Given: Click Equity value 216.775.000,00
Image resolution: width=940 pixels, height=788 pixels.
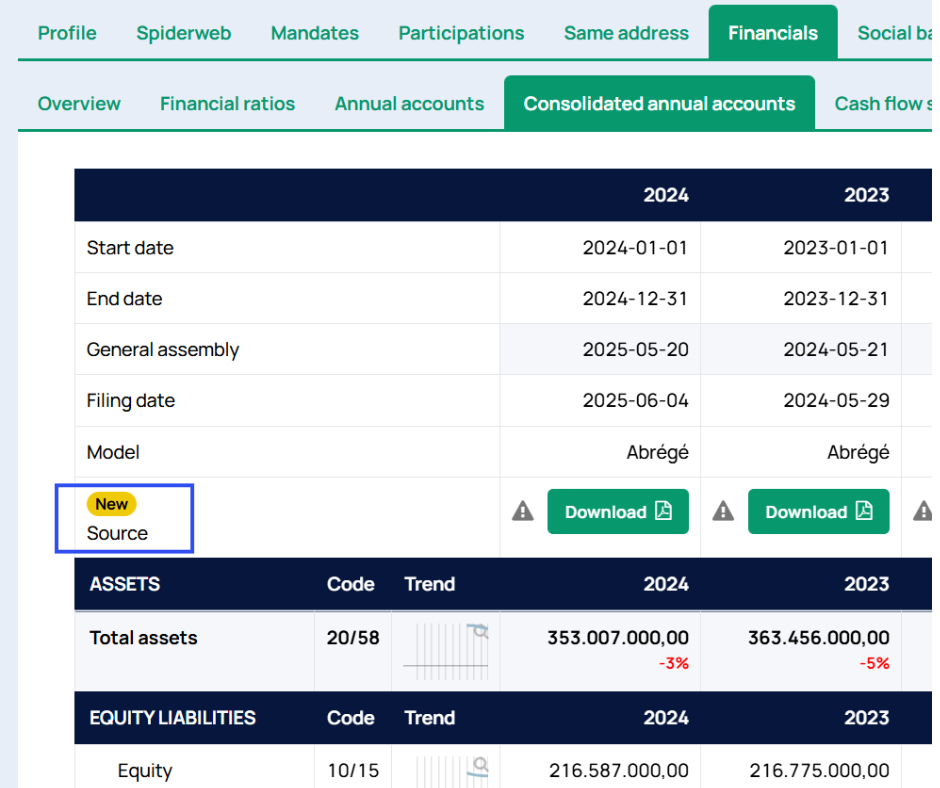Looking at the screenshot, I should click(x=820, y=771).
